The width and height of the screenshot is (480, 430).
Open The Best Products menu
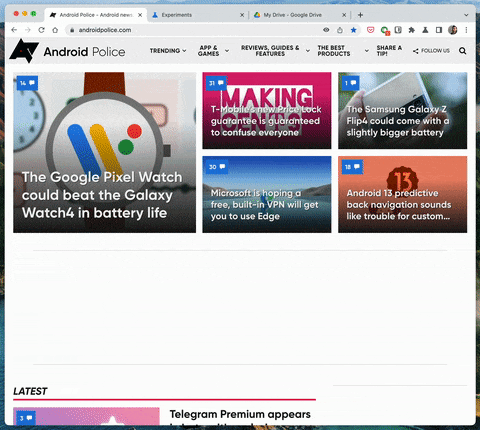[x=334, y=51]
